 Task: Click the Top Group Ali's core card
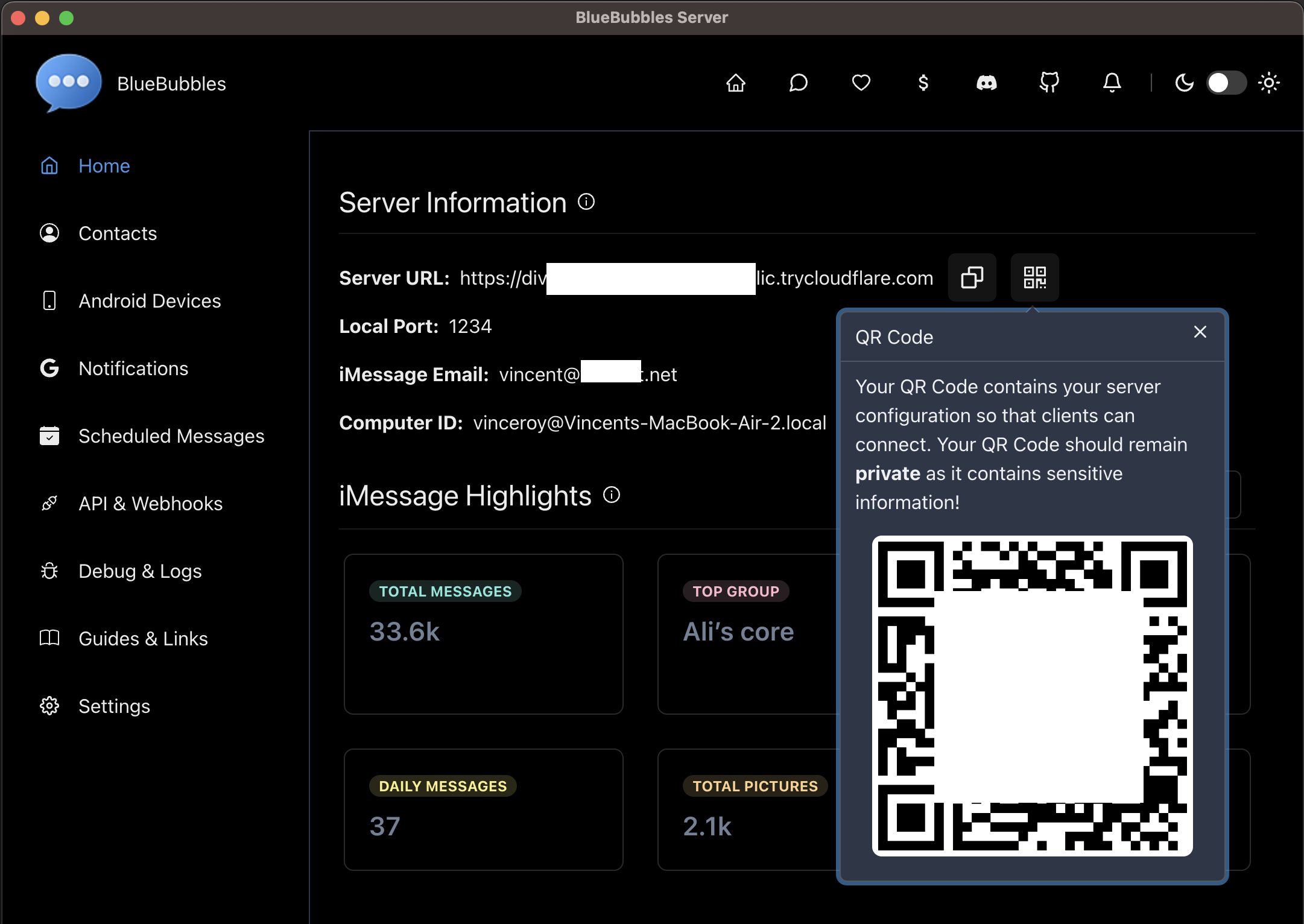click(x=748, y=634)
